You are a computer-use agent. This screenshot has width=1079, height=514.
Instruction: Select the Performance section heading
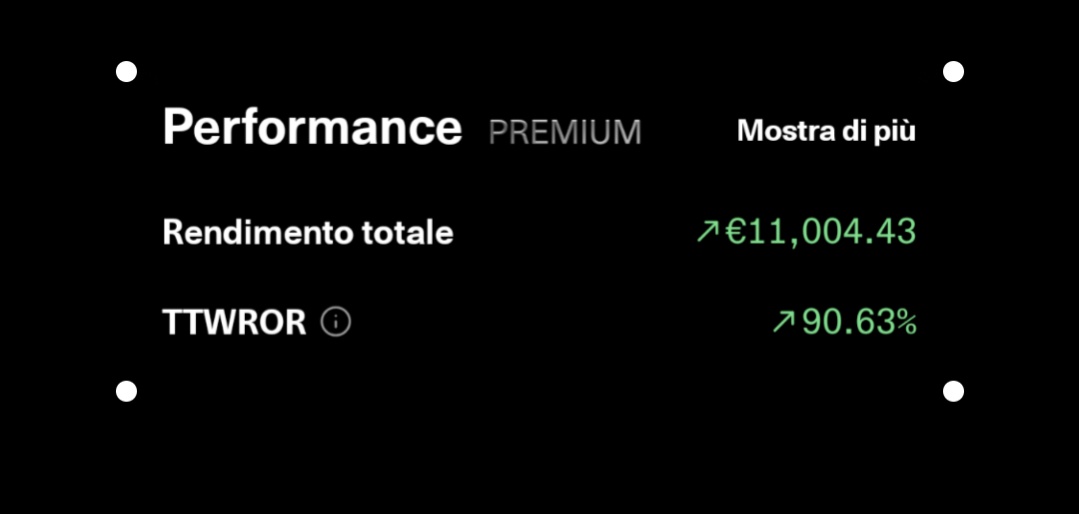click(x=312, y=127)
